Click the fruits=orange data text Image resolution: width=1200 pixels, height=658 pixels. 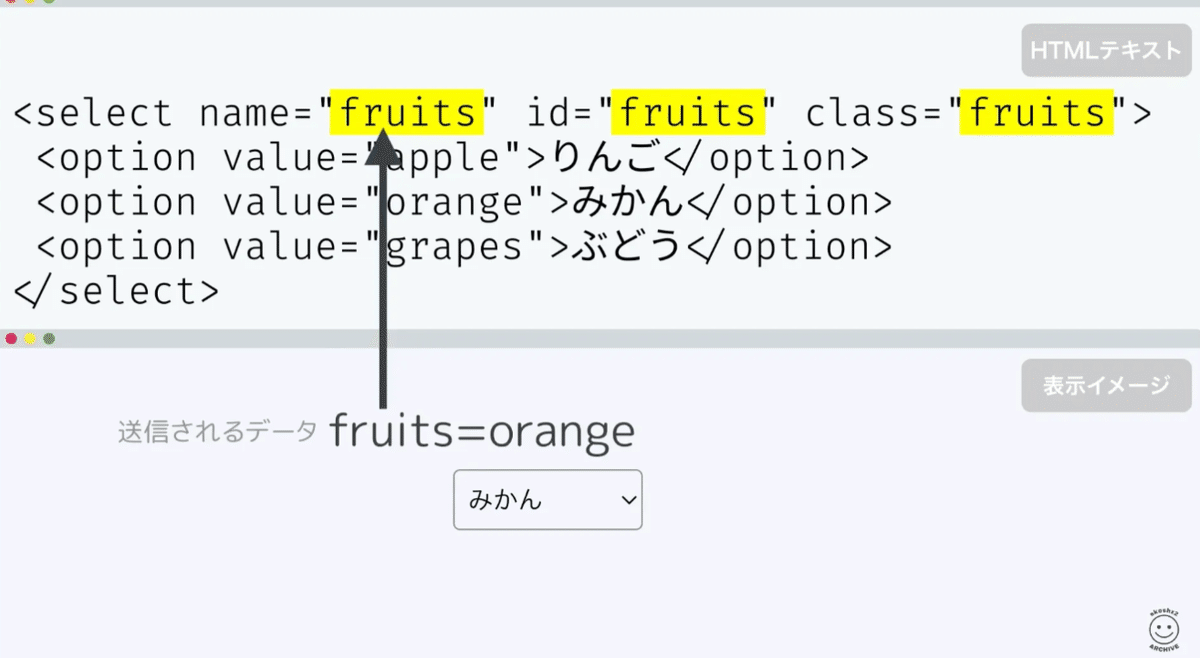click(x=484, y=430)
